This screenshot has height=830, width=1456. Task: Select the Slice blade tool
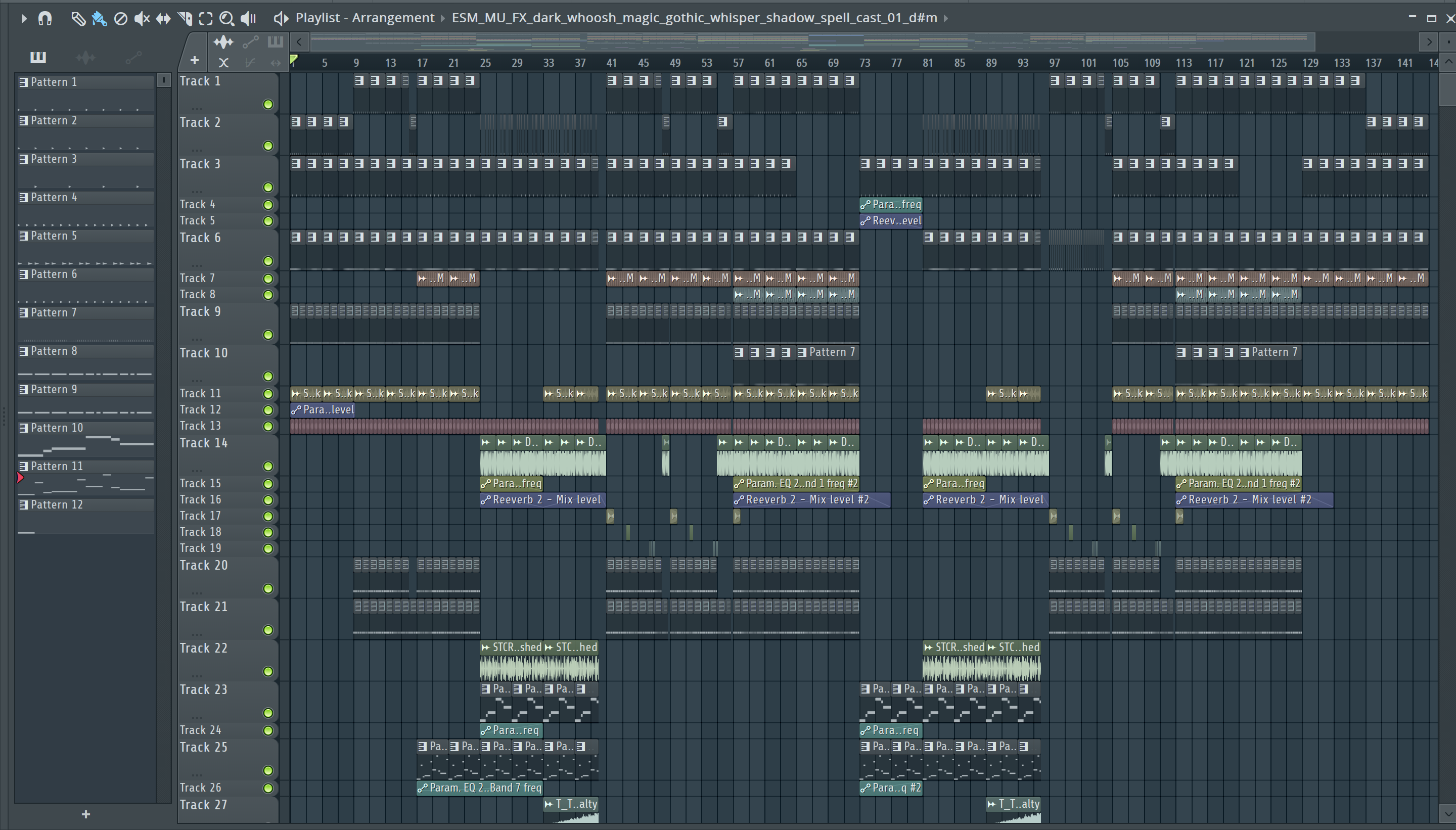[x=185, y=19]
